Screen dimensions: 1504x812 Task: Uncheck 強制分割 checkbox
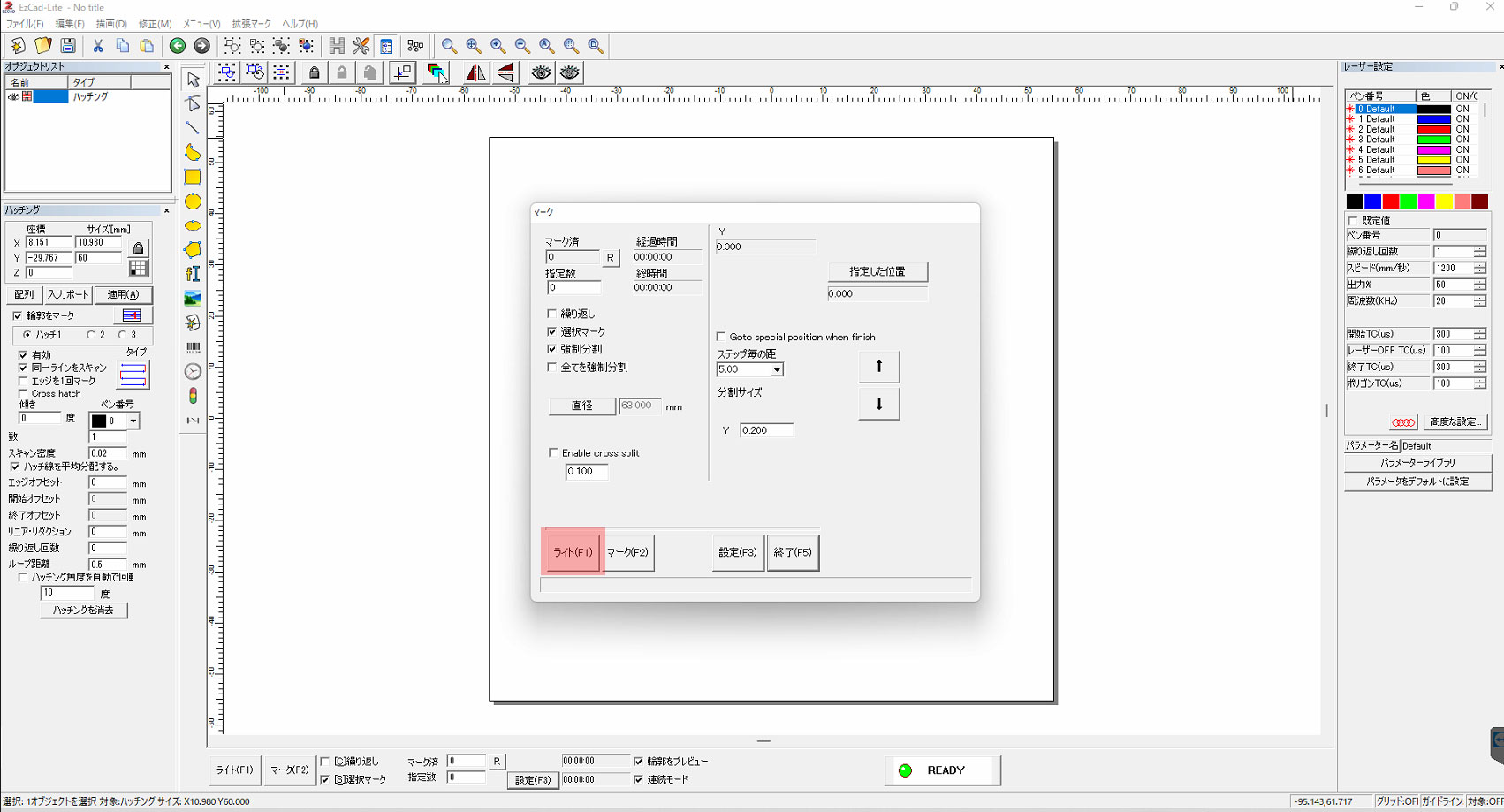click(x=552, y=349)
